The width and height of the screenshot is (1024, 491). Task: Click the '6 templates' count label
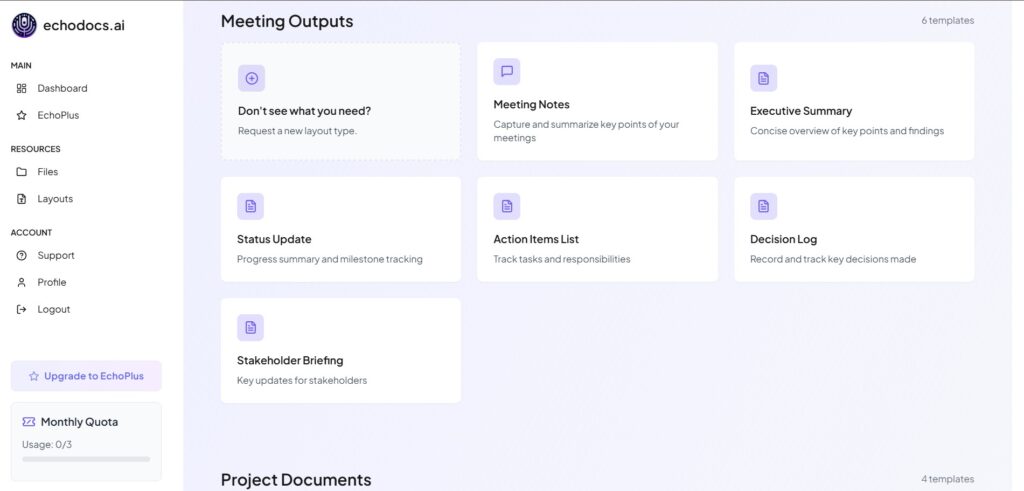click(x=948, y=20)
